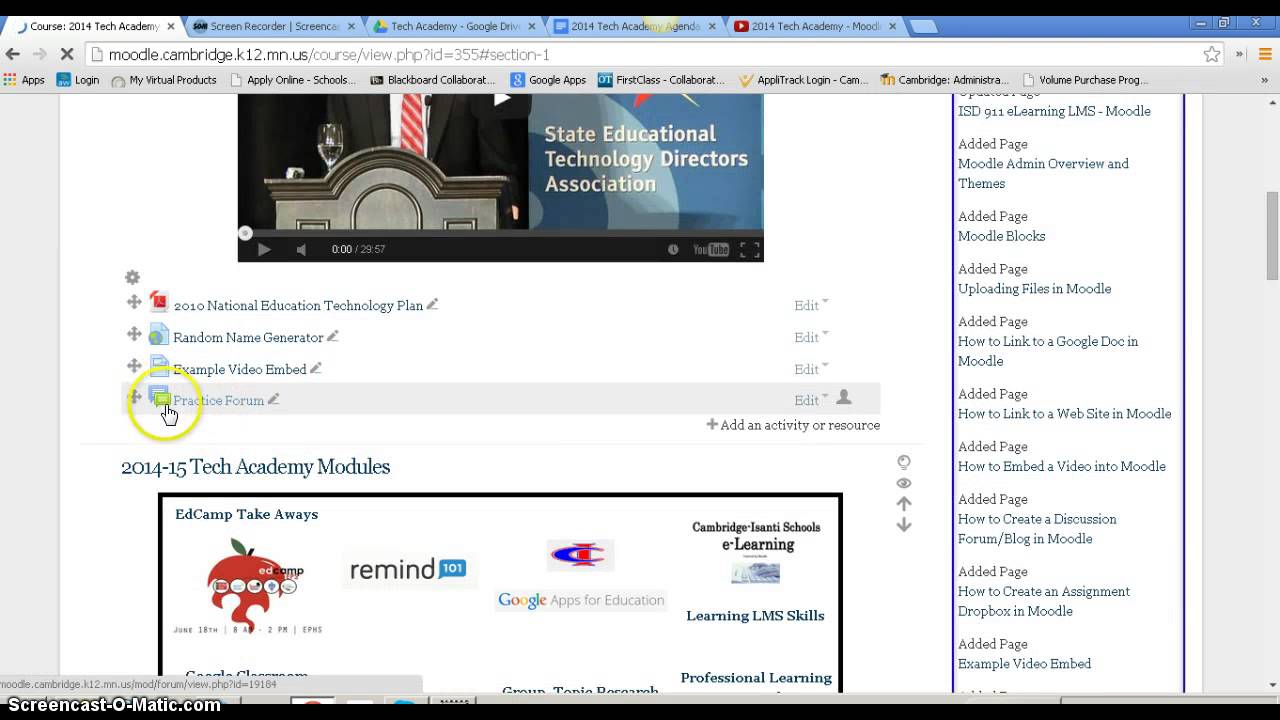This screenshot has width=1280, height=720.
Task: Click Google Apps for Education logo
Action: tap(581, 600)
